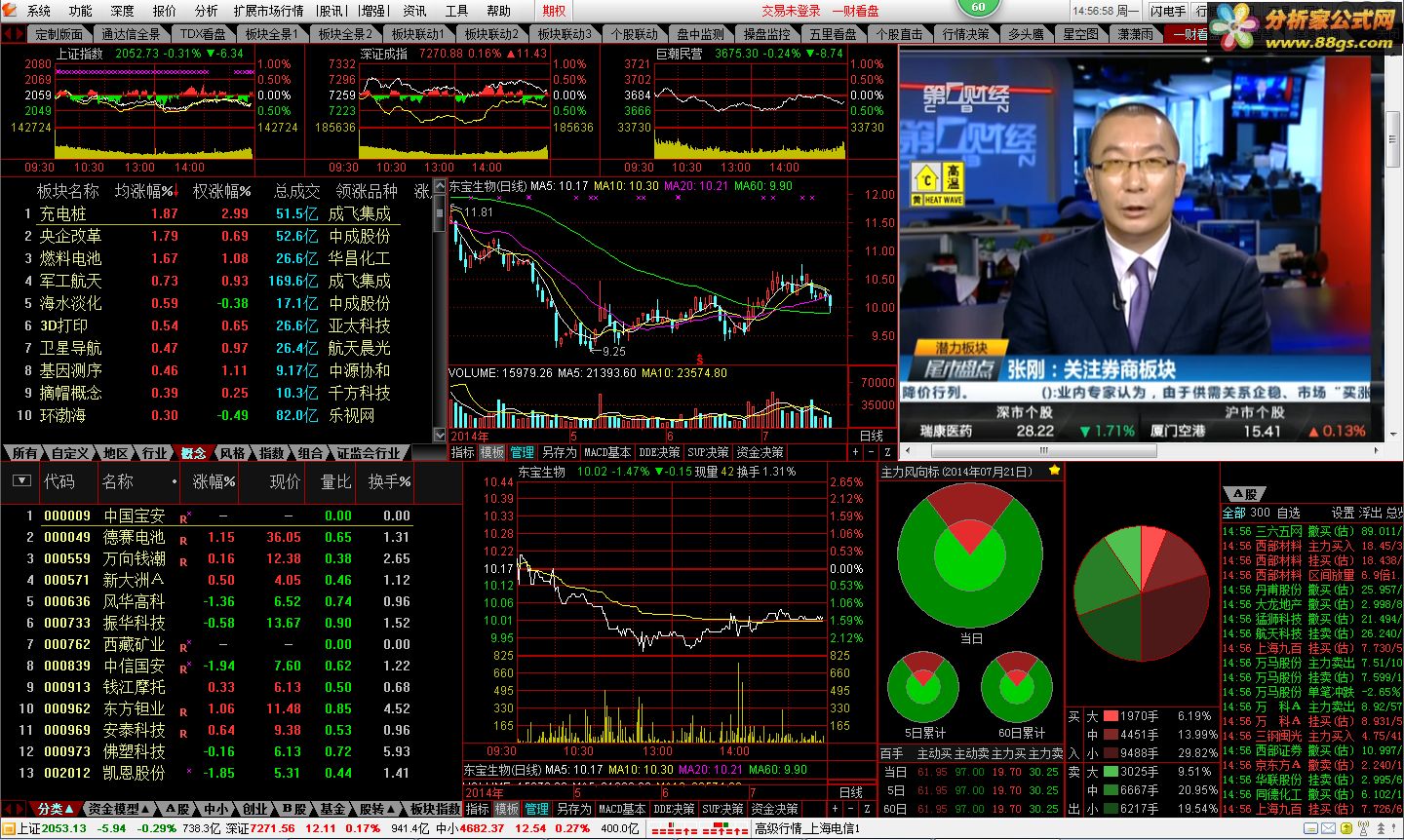The width and height of the screenshot is (1404, 840).
Task: Click the 交易未登录 link
Action: [792, 11]
